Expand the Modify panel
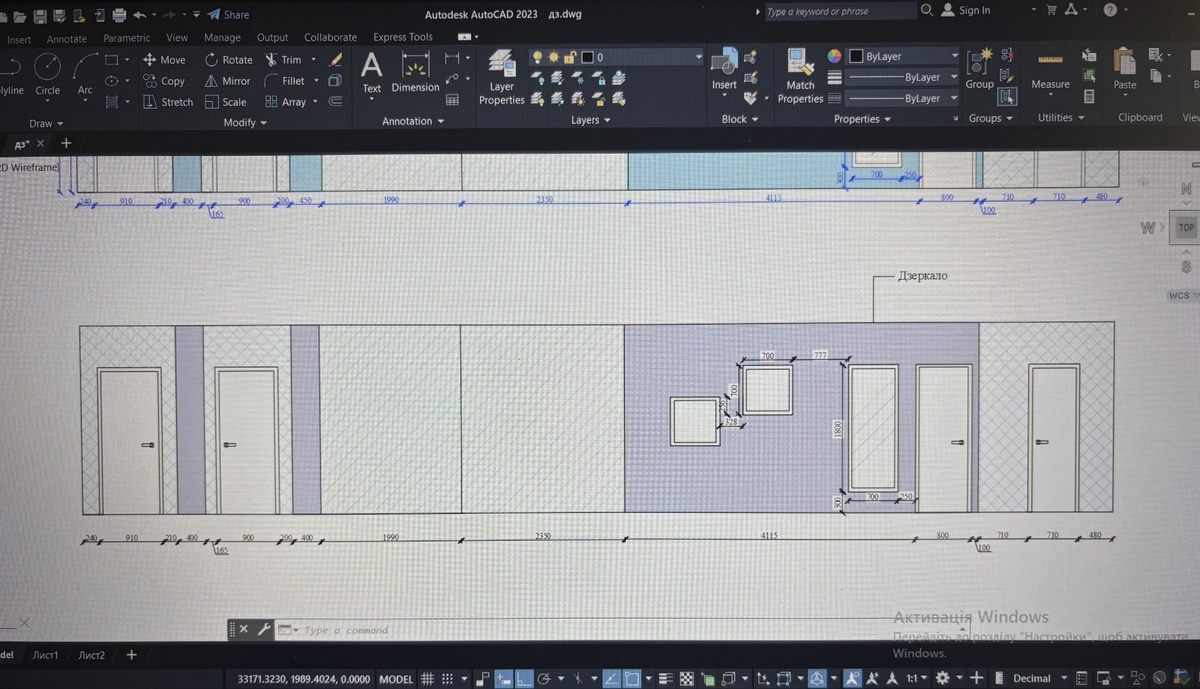 [245, 123]
